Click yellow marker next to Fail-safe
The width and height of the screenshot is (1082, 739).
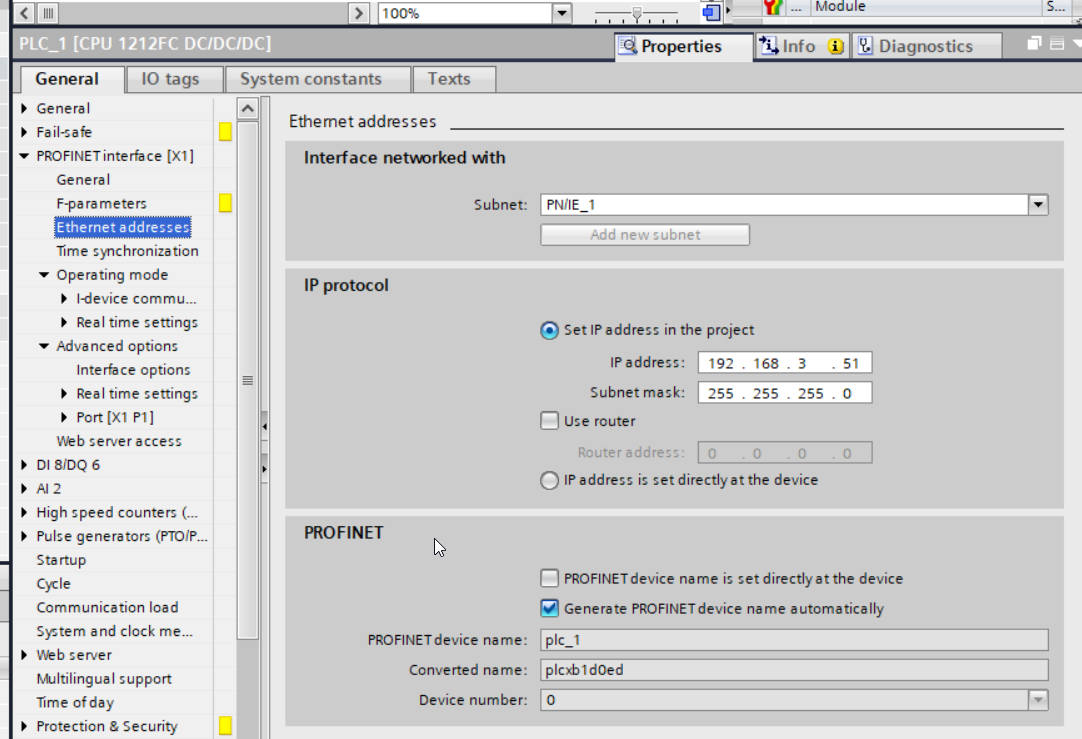coord(225,132)
